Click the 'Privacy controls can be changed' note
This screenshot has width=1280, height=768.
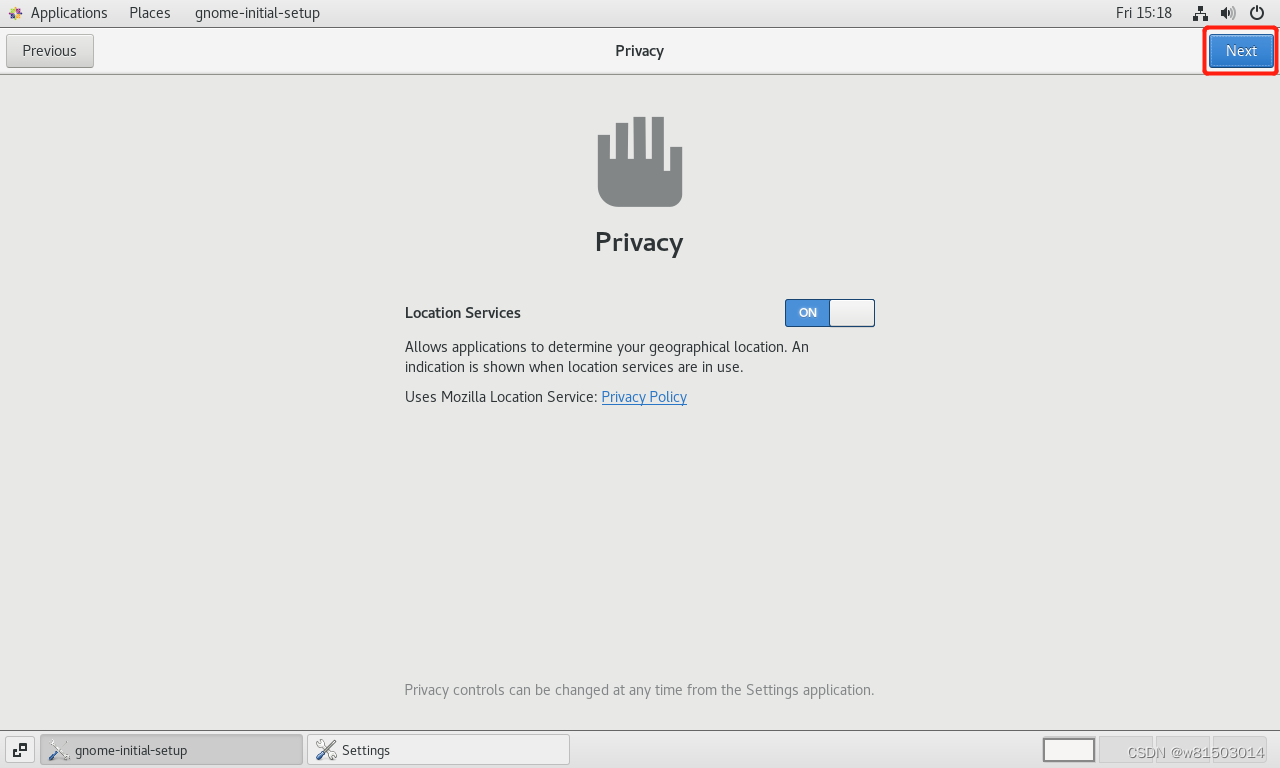click(639, 690)
